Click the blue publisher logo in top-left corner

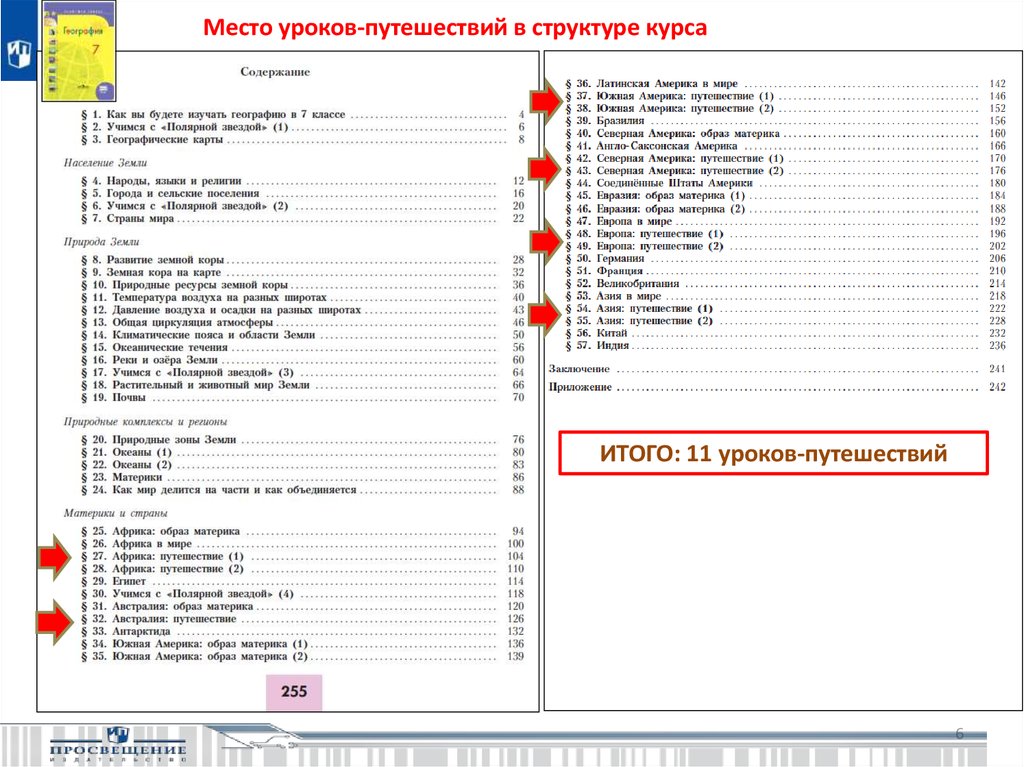[18, 51]
